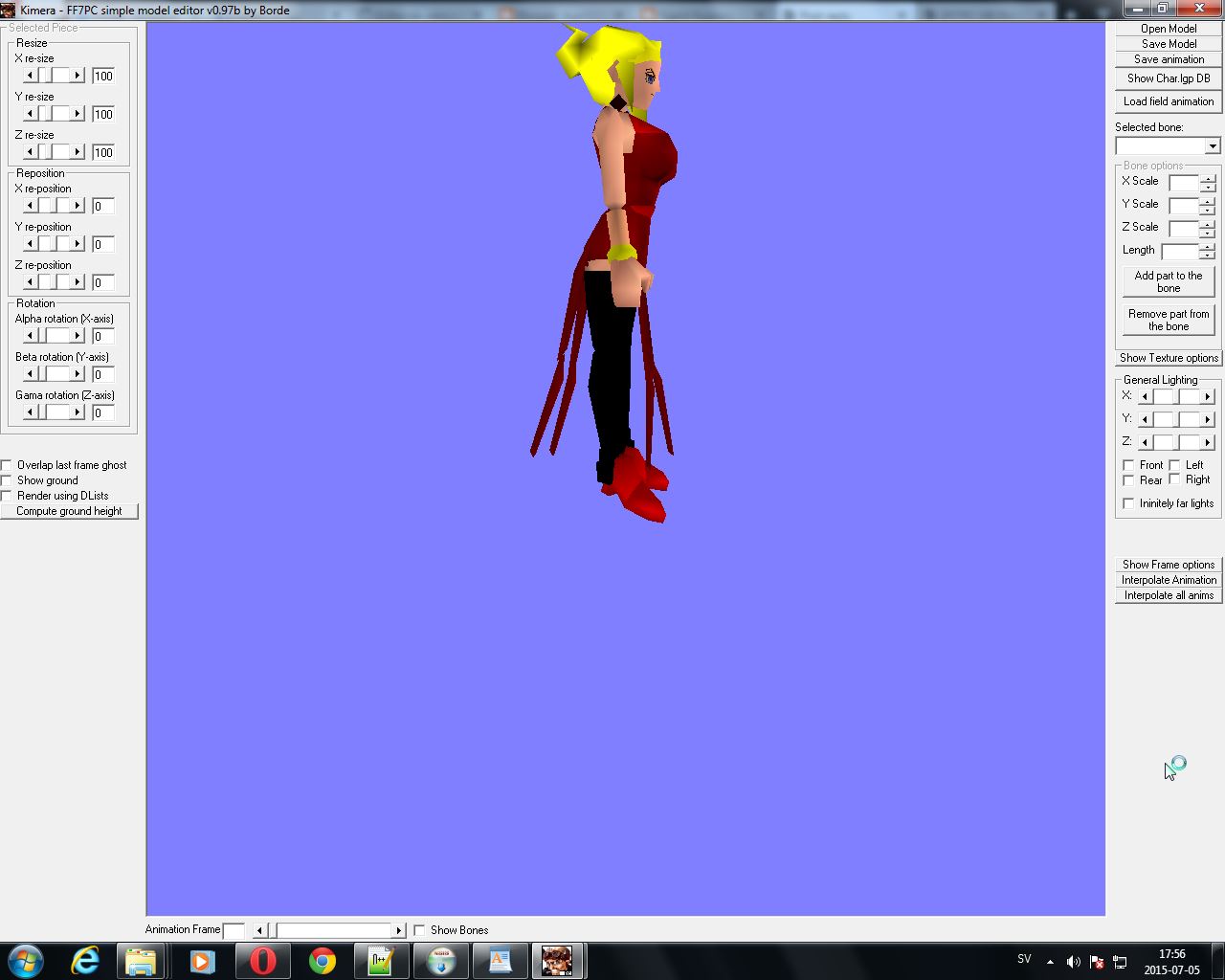Click the General Lighting Z right arrow
This screenshot has width=1225, height=980.
(x=1208, y=442)
